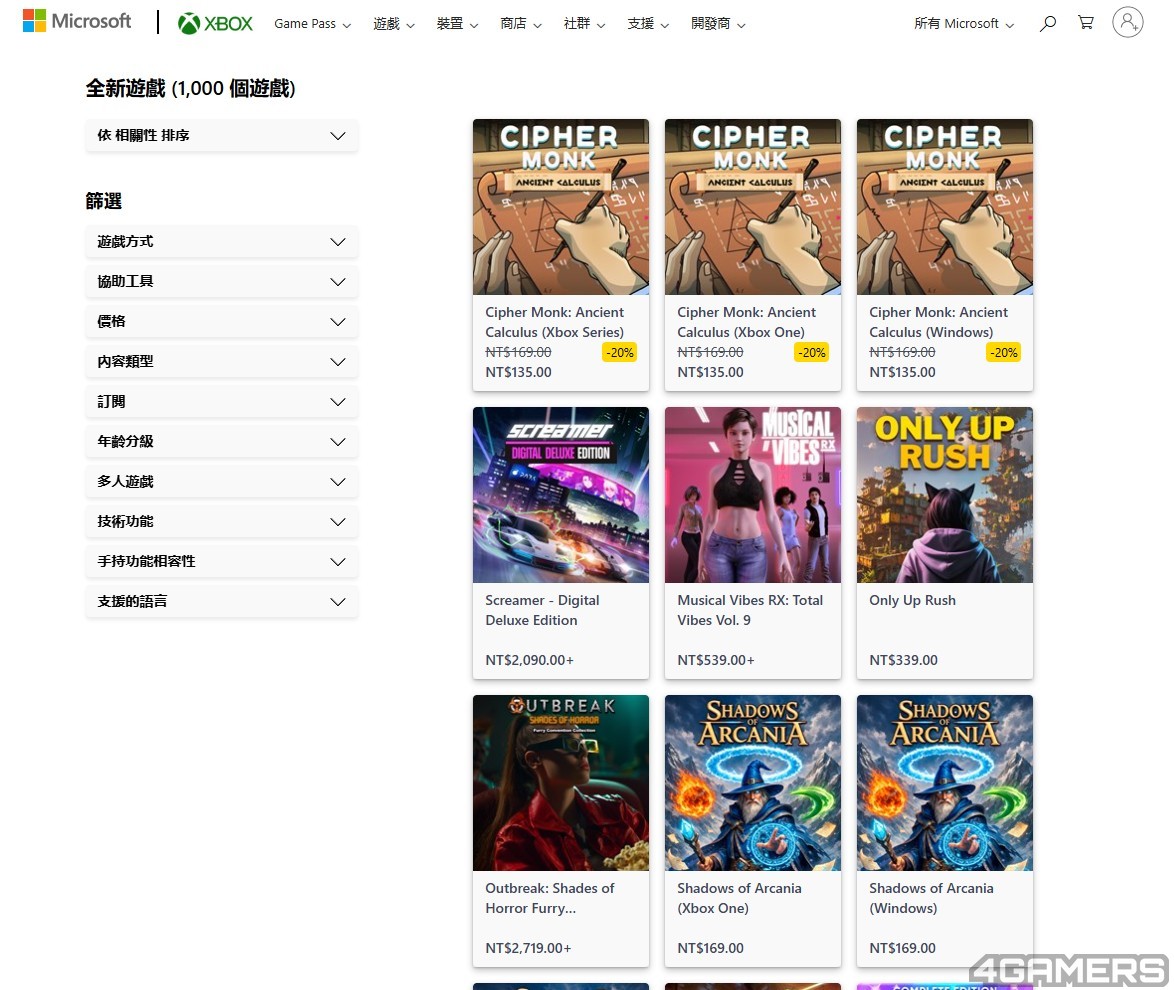
Task: Open the 支援 navigation menu
Action: tap(647, 24)
